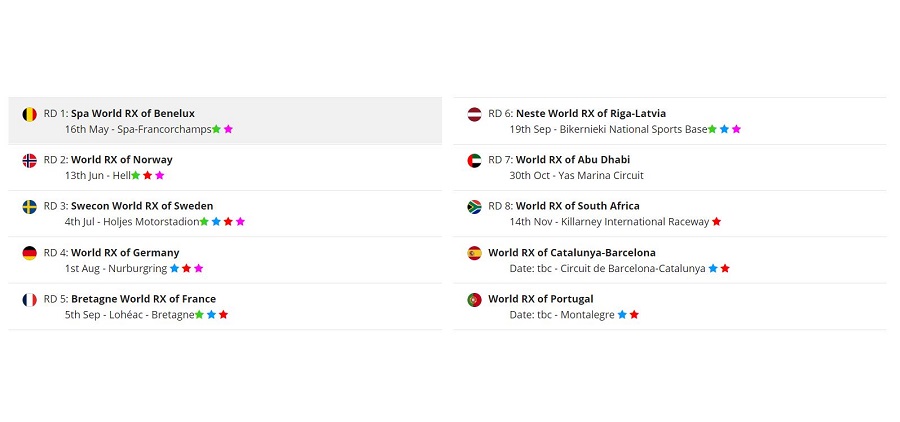Click the Latvia flag icon for RD 6
Image resolution: width=900 pixels, height=422 pixels.
point(475,114)
